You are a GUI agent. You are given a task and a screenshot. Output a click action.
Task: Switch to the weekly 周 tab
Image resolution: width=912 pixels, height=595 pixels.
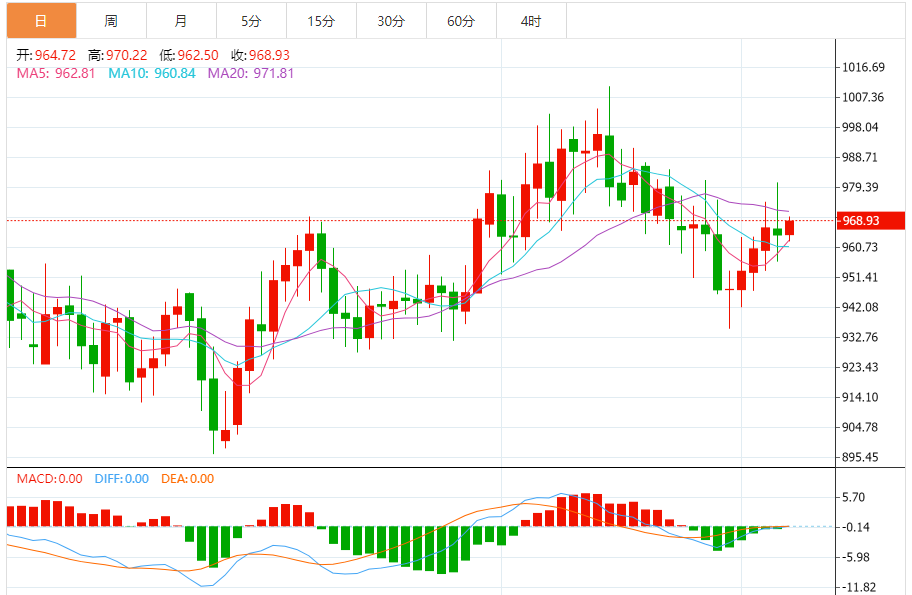111,21
